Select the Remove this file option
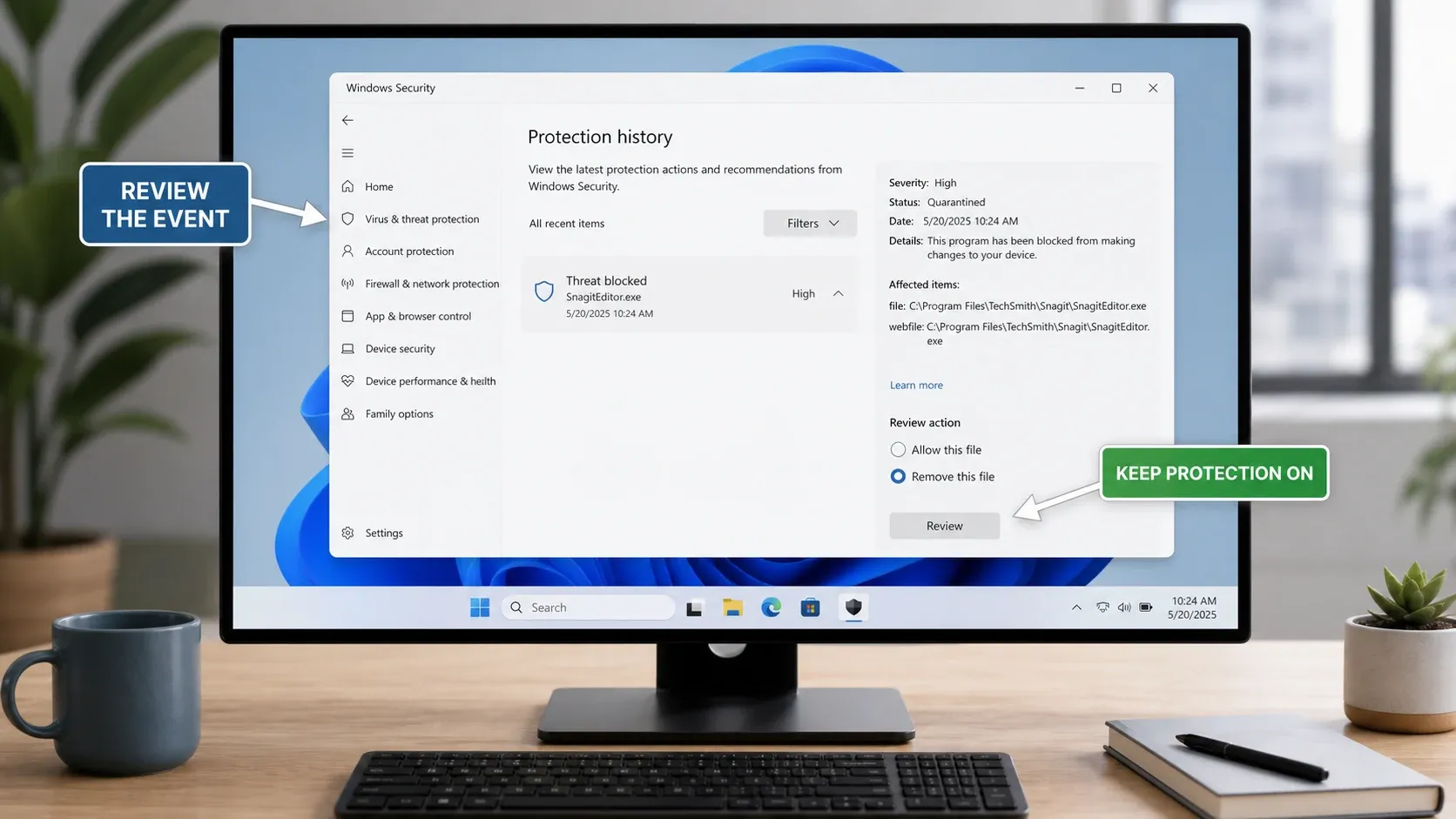Viewport: 1456px width, 819px height. point(898,477)
